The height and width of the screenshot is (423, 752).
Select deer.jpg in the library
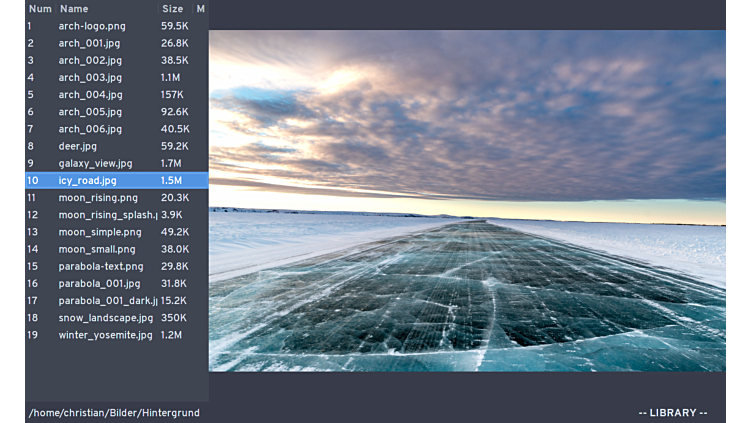[78, 146]
